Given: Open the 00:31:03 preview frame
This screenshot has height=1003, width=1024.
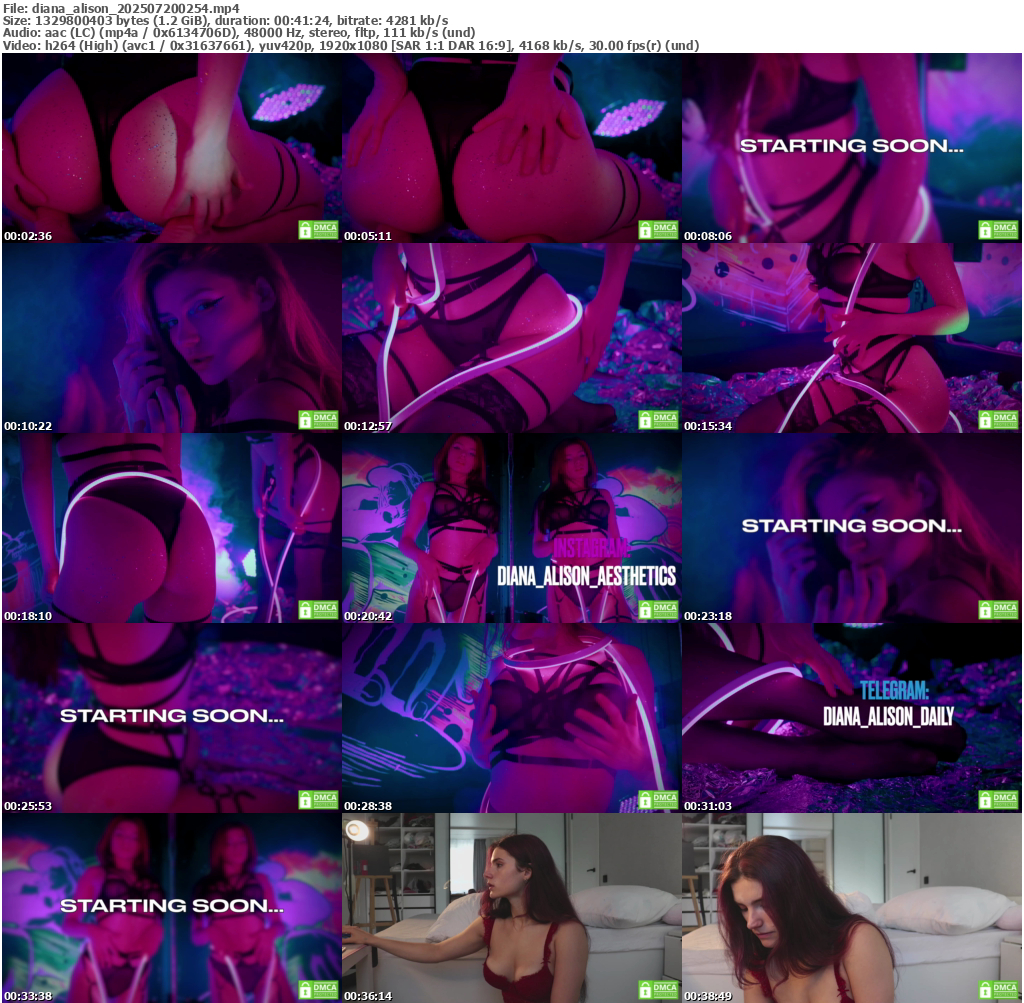Looking at the screenshot, I should (x=852, y=718).
